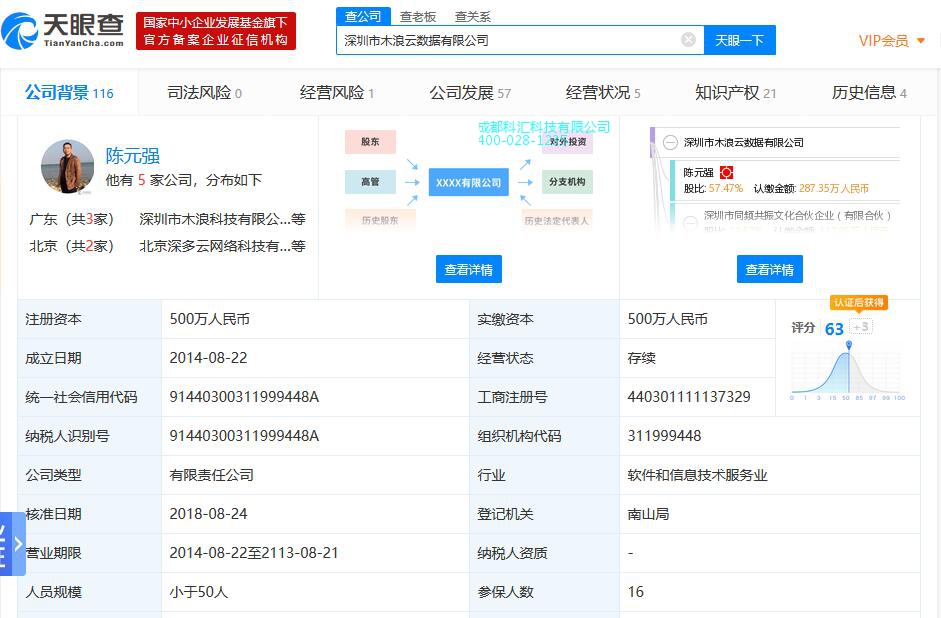Screen dimensions: 941x618
Task: Click the XXXX有限公司 center box in the diagram
Action: [469, 182]
